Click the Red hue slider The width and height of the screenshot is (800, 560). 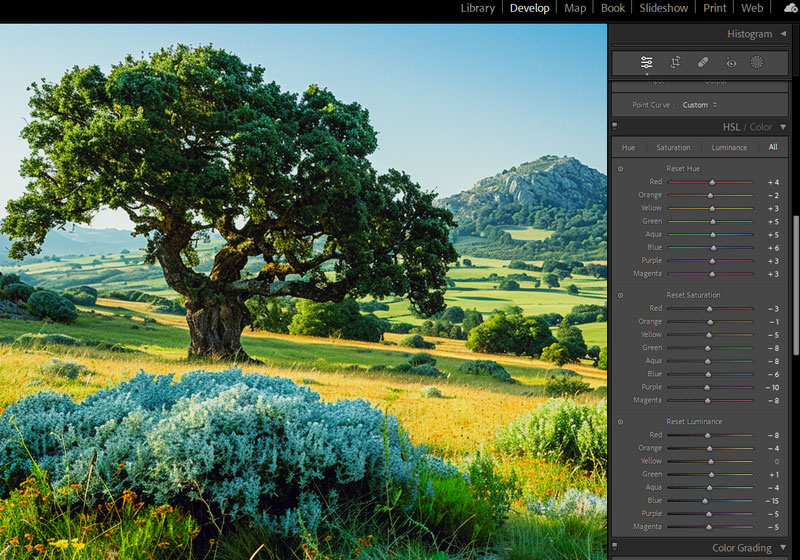pos(711,182)
